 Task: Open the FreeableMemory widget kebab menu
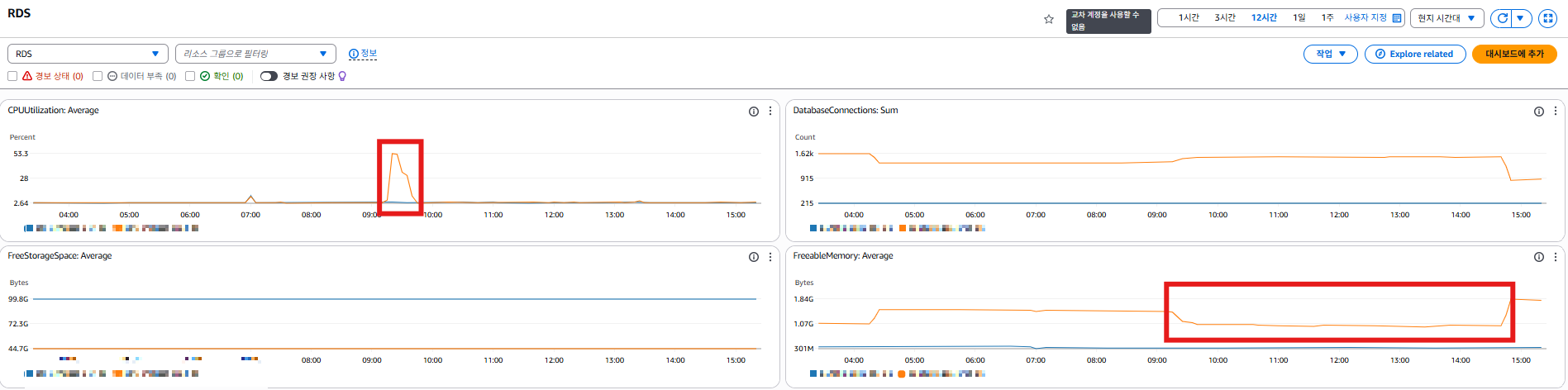coord(1556,256)
